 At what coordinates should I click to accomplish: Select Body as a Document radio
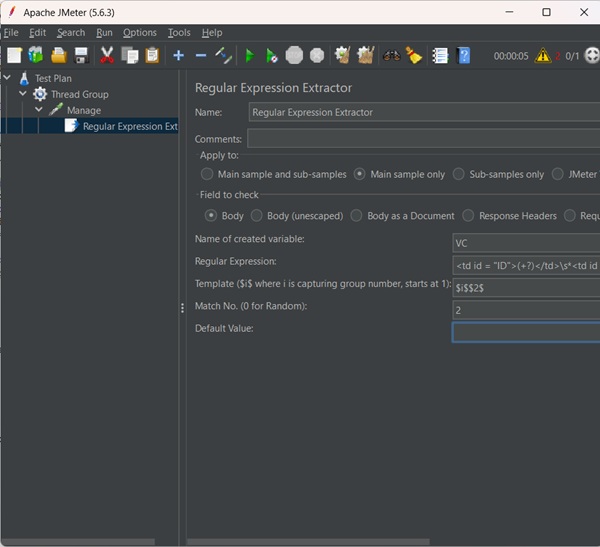356,216
